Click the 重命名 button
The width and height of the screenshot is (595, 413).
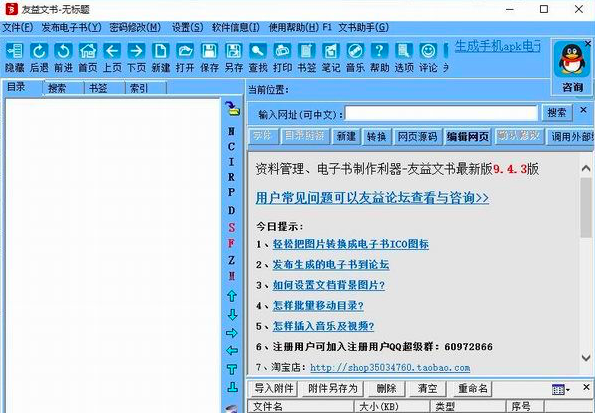tap(472, 388)
